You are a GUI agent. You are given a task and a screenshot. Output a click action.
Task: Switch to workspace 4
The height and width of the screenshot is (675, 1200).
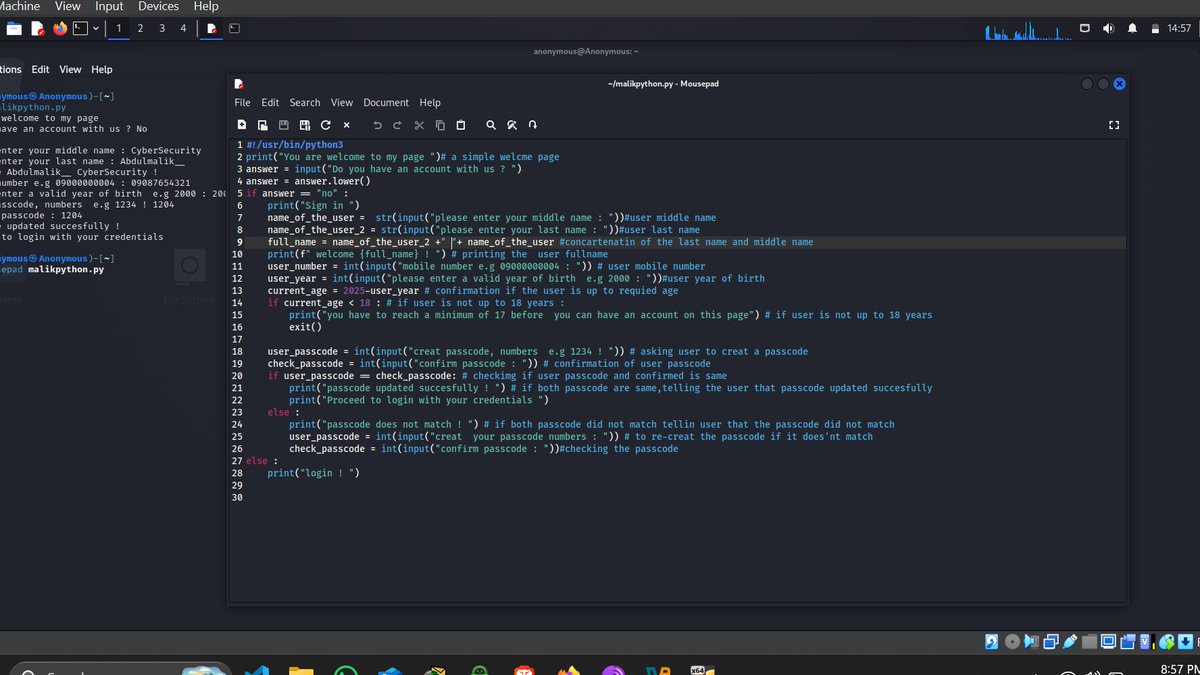pos(183,28)
